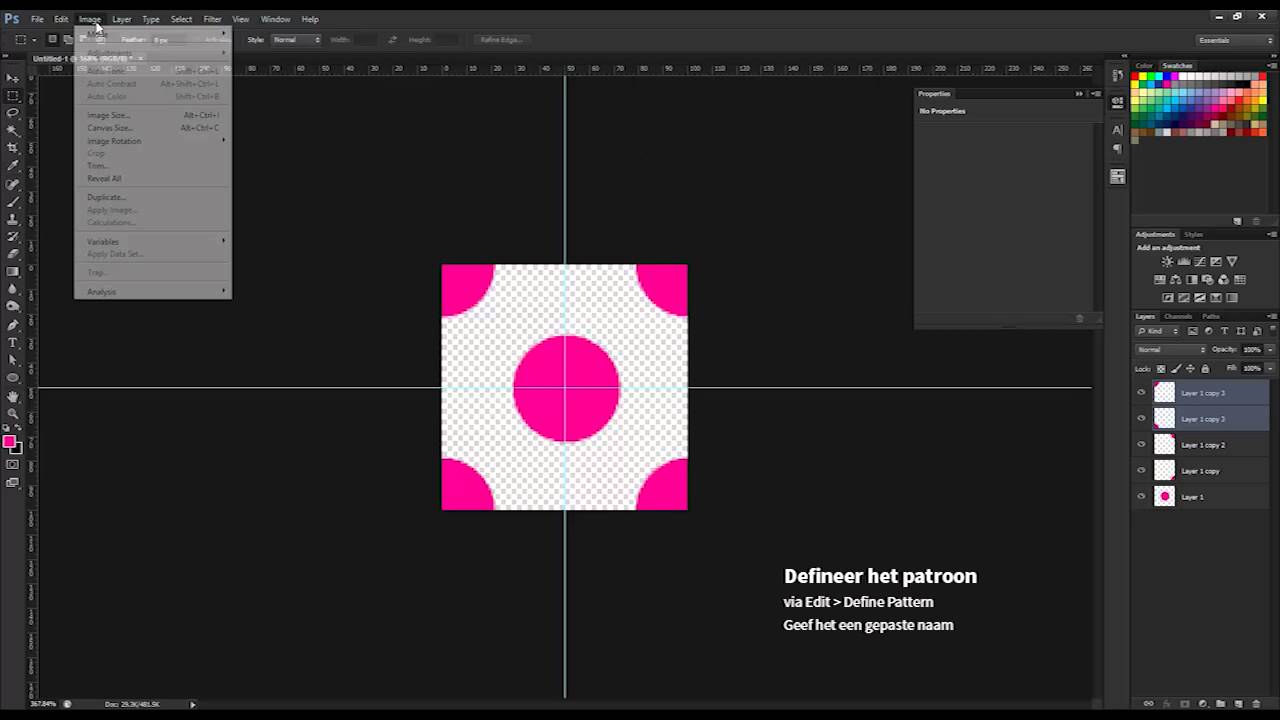1280x720 pixels.
Task: Select the Rectangular Marquee tool
Action: coord(13,96)
